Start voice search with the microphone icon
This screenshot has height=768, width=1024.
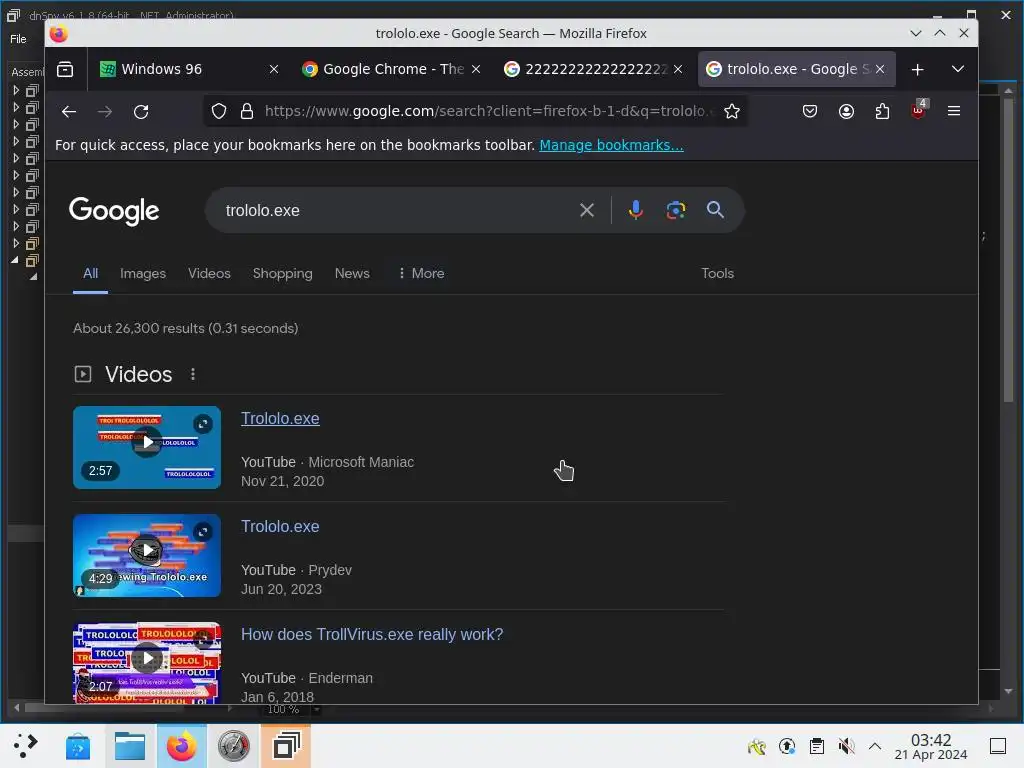pos(635,210)
